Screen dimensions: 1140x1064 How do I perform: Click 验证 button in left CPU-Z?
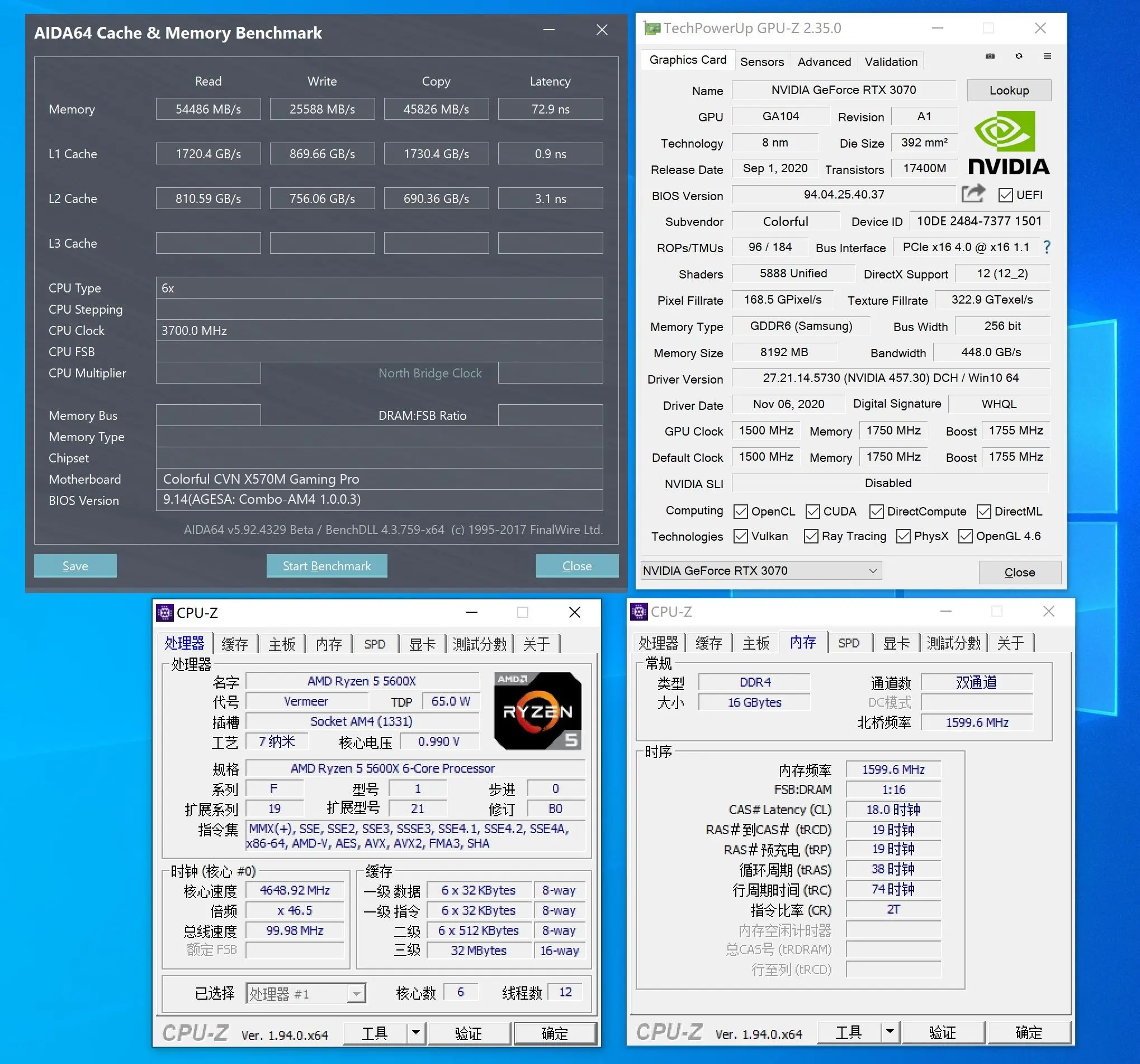pyautogui.click(x=469, y=1033)
